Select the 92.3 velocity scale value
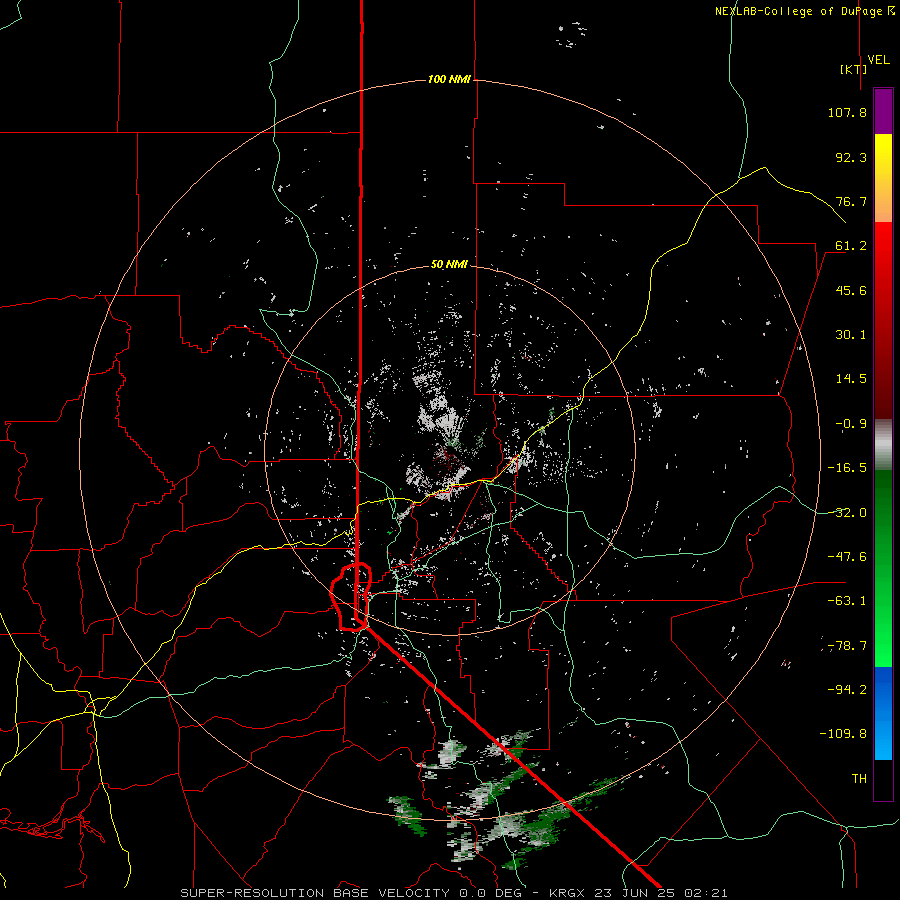Viewport: 900px width, 900px height. point(851,157)
